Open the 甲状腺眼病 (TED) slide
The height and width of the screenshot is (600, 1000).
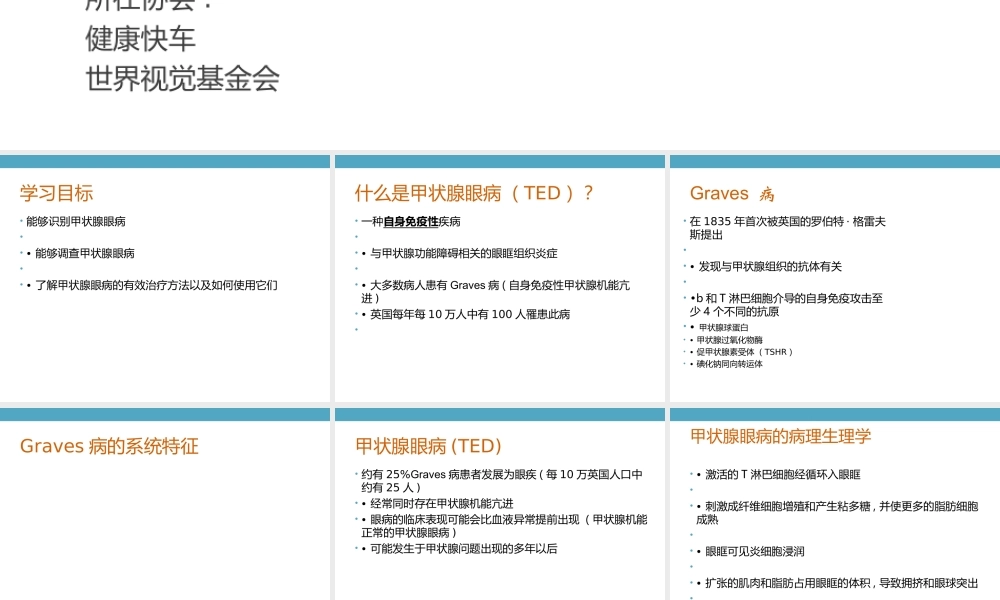[429, 446]
